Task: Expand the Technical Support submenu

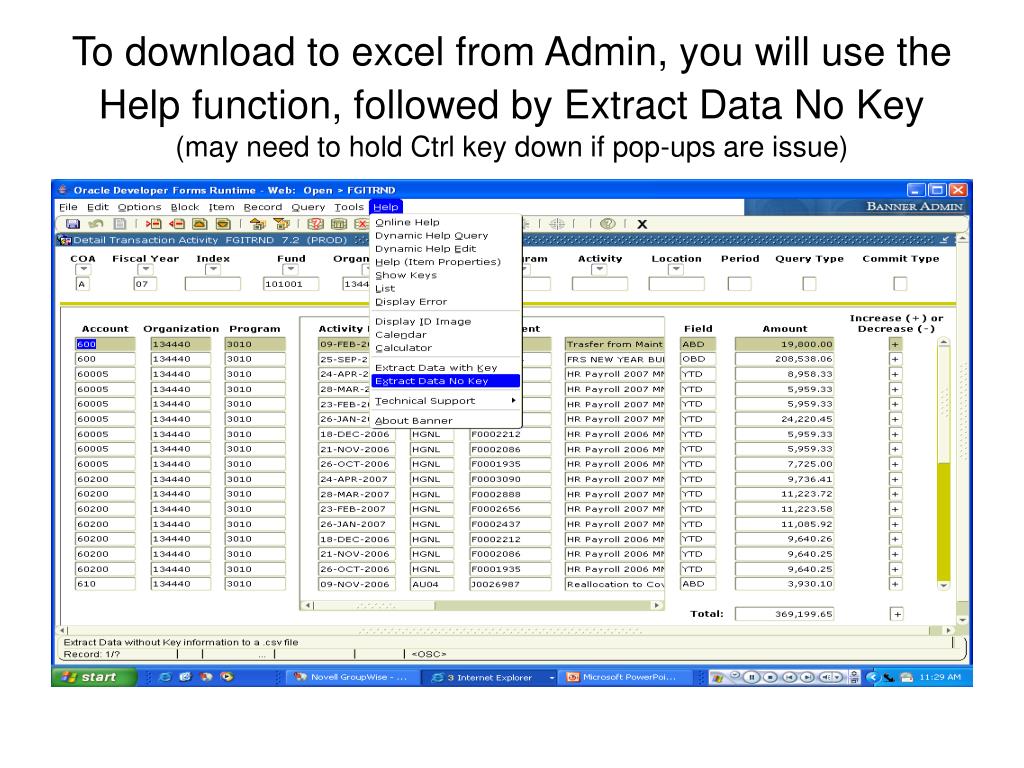Action: 446,400
